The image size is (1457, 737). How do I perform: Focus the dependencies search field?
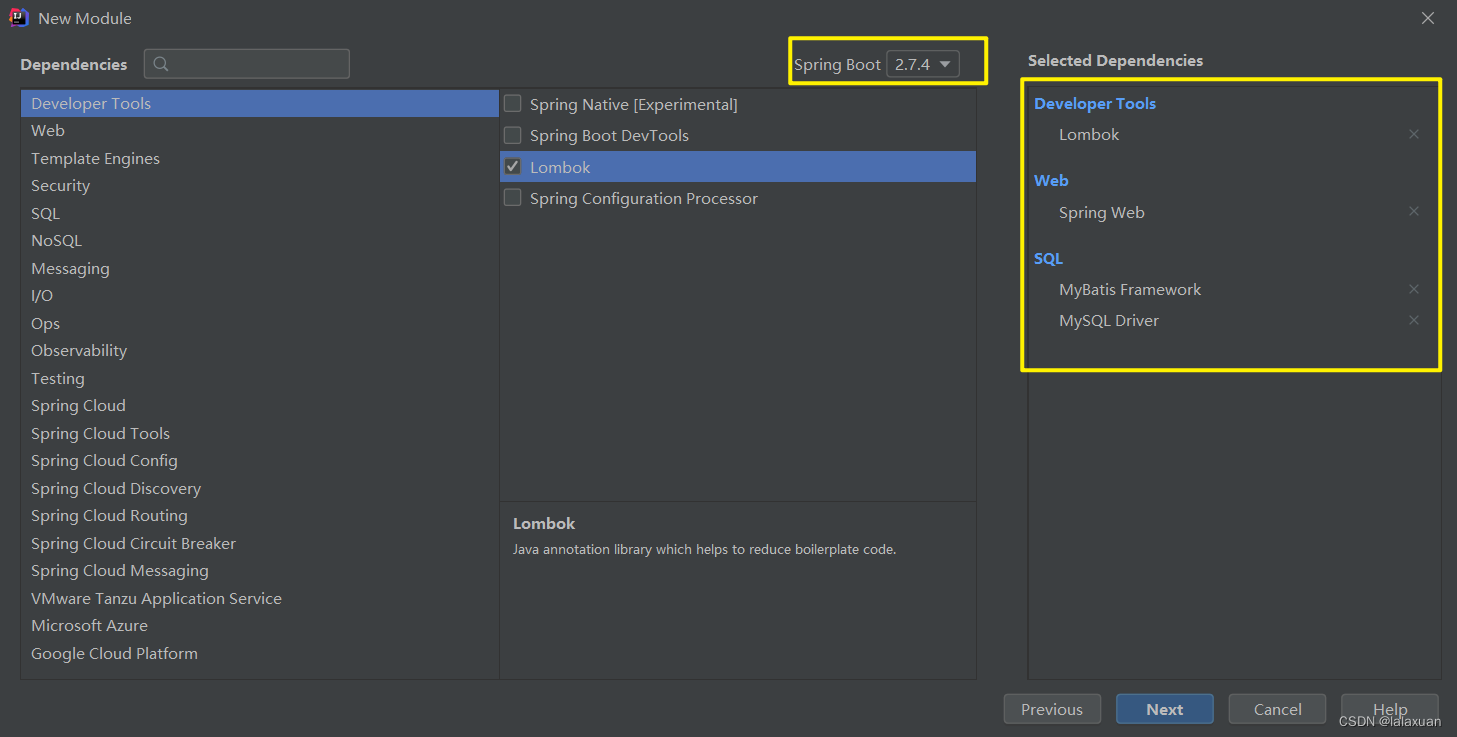pos(247,64)
